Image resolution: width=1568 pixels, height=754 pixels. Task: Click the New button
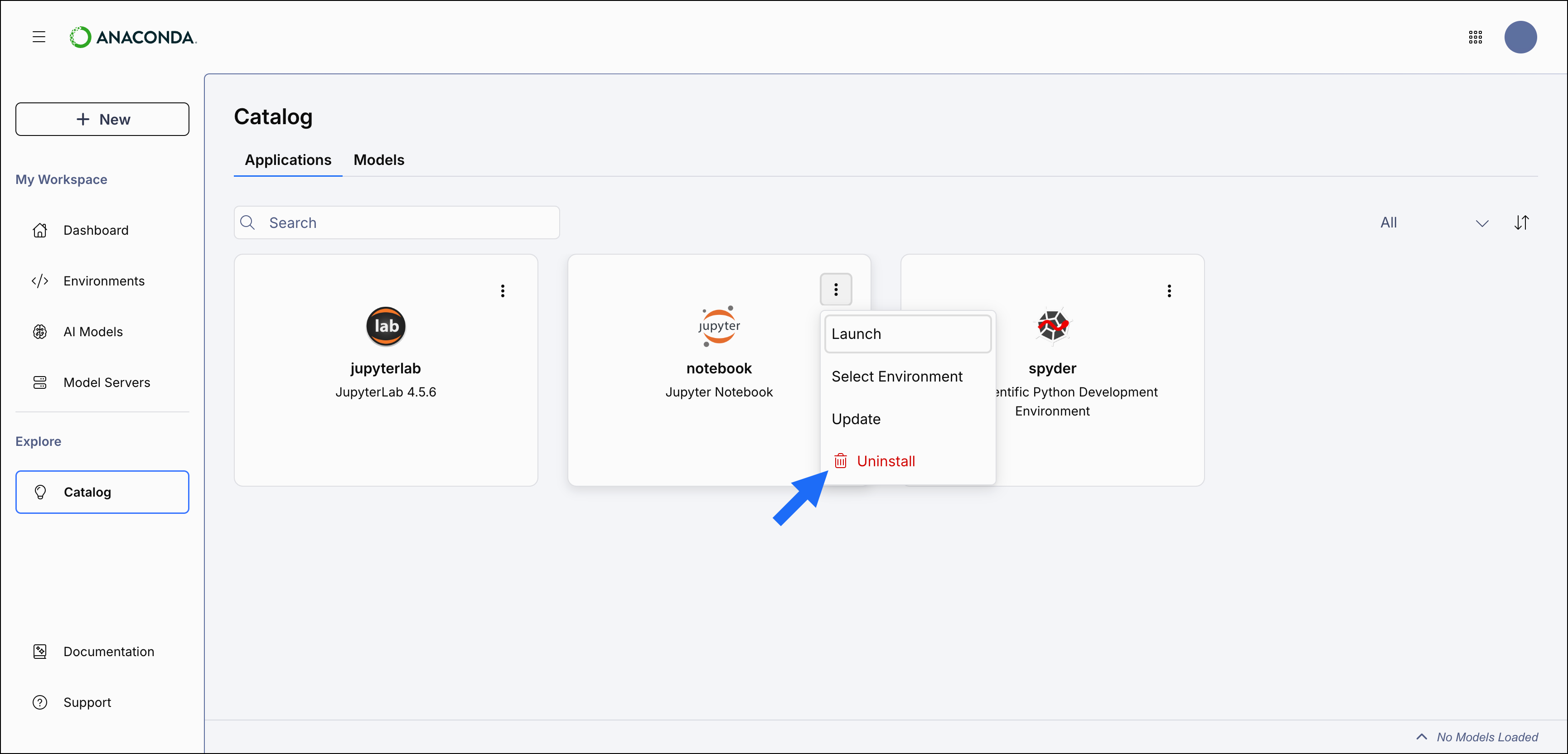coord(102,119)
